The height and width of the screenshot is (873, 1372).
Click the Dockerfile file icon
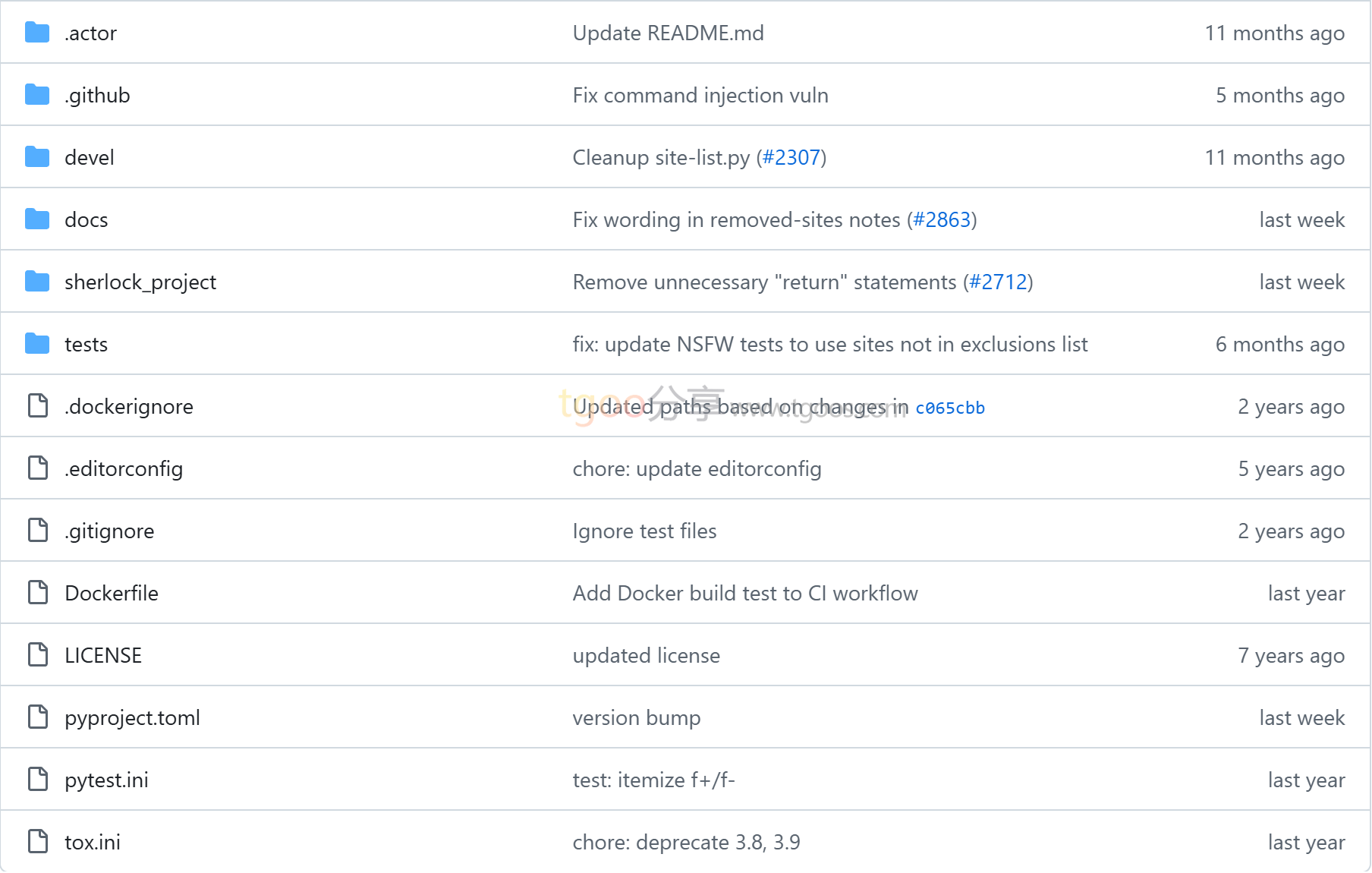[x=38, y=592]
